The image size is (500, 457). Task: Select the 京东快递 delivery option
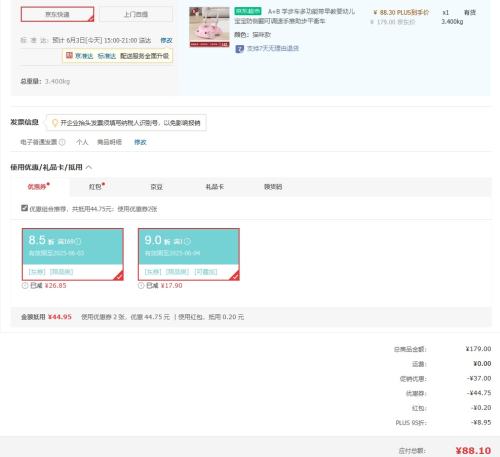pos(57,14)
